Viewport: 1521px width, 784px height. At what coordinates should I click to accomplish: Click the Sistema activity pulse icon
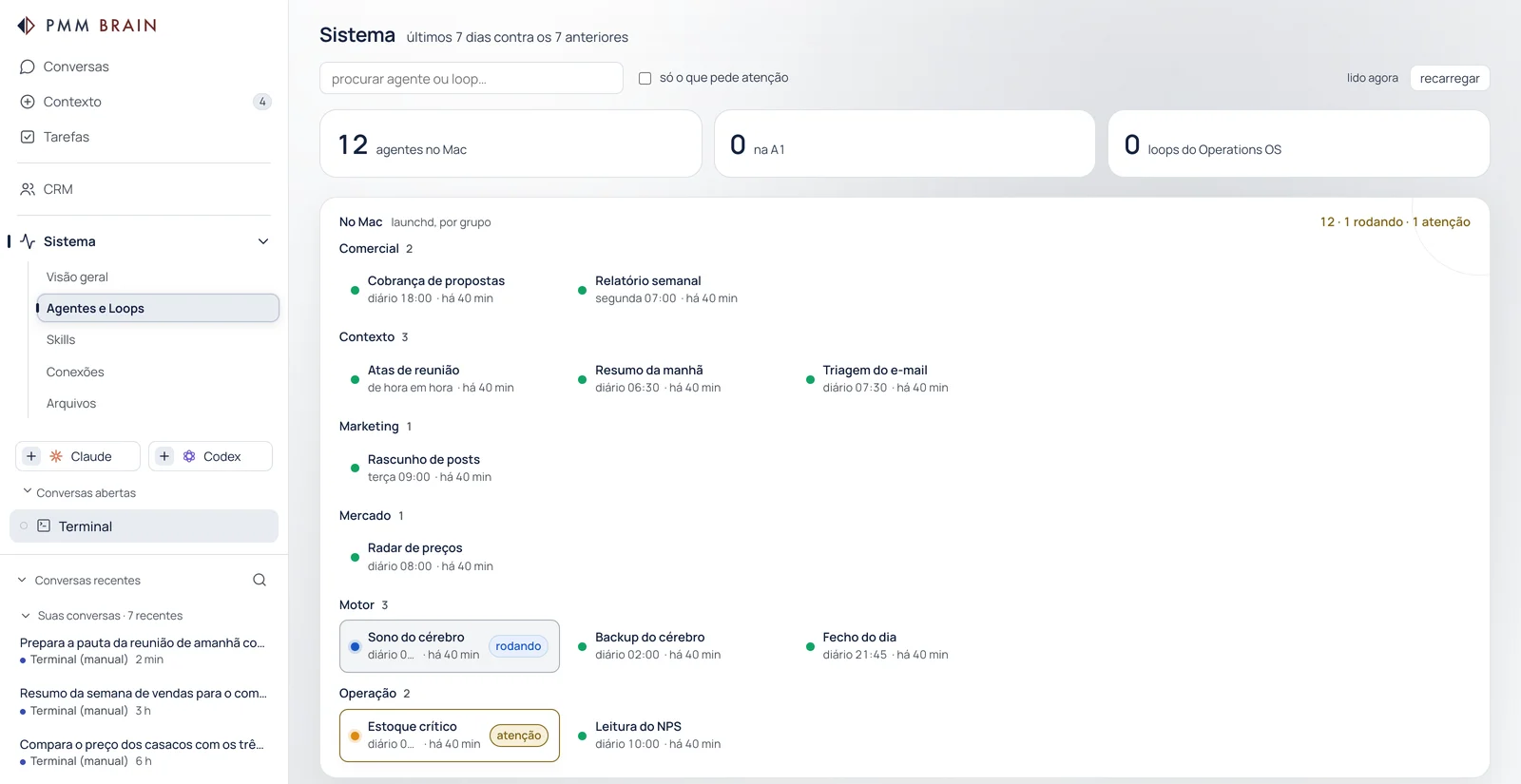[x=28, y=241]
